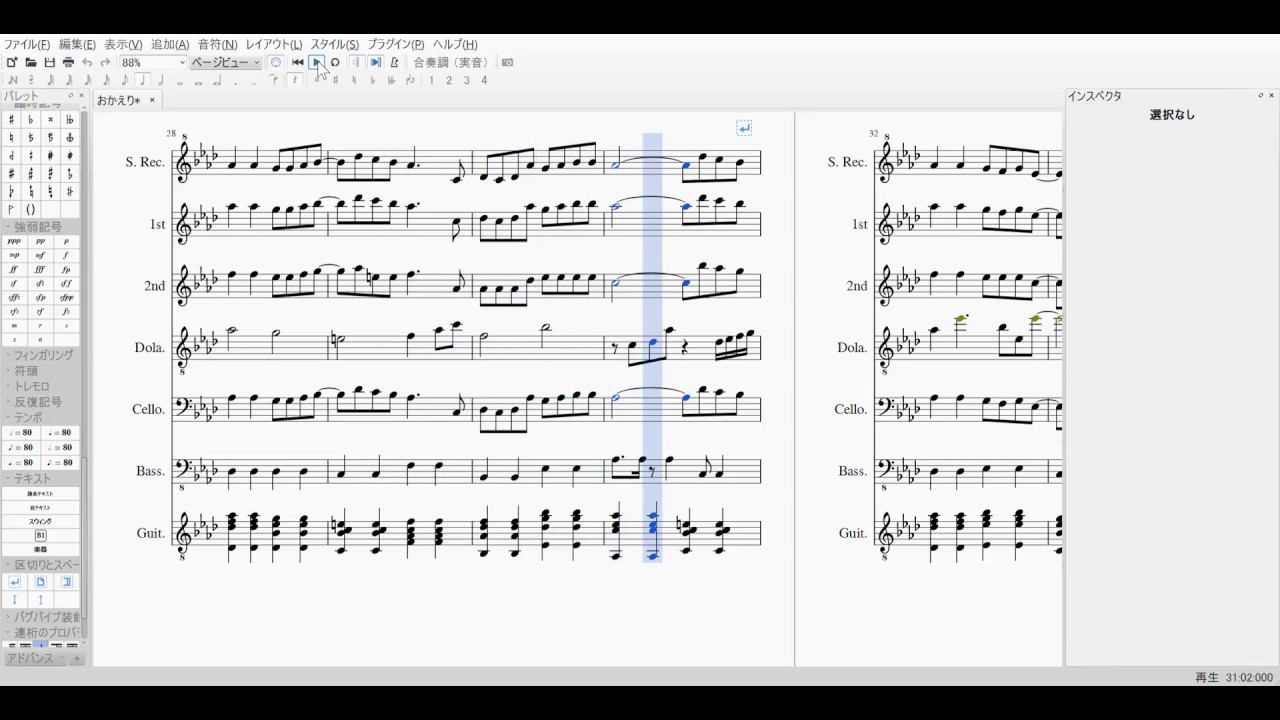
Task: Toggle the metronome icon in toolbar
Action: pos(394,62)
